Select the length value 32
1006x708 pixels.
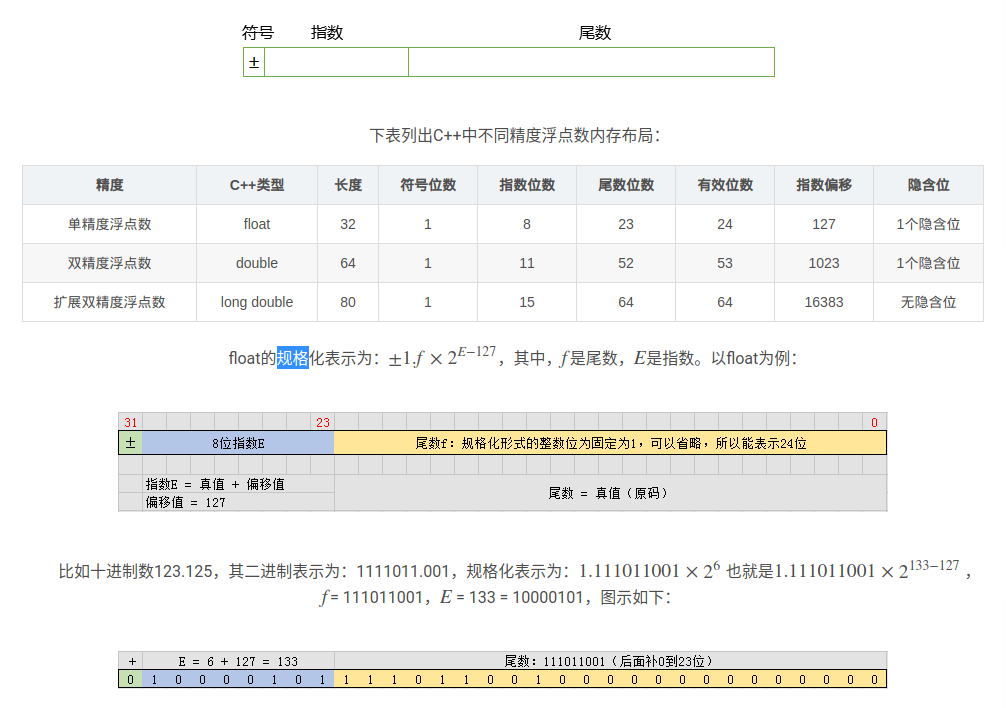point(348,224)
